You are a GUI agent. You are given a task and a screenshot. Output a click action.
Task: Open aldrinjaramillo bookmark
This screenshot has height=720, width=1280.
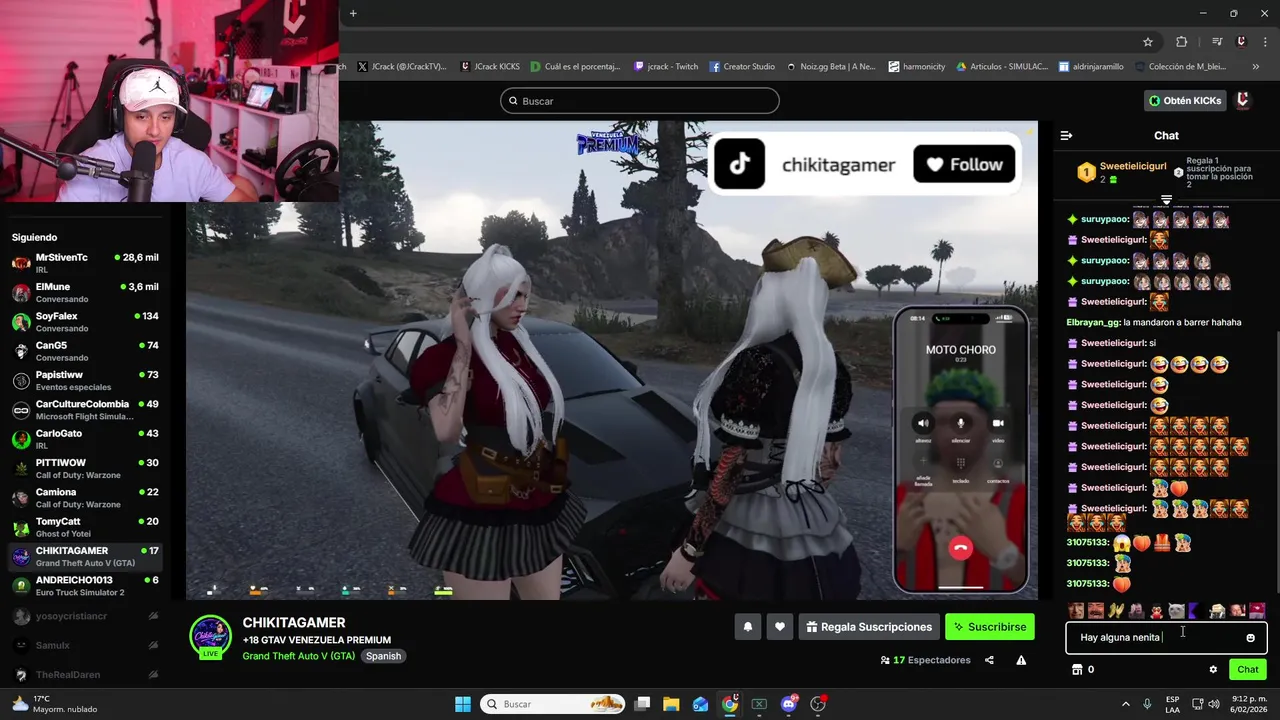pyautogui.click(x=1092, y=67)
